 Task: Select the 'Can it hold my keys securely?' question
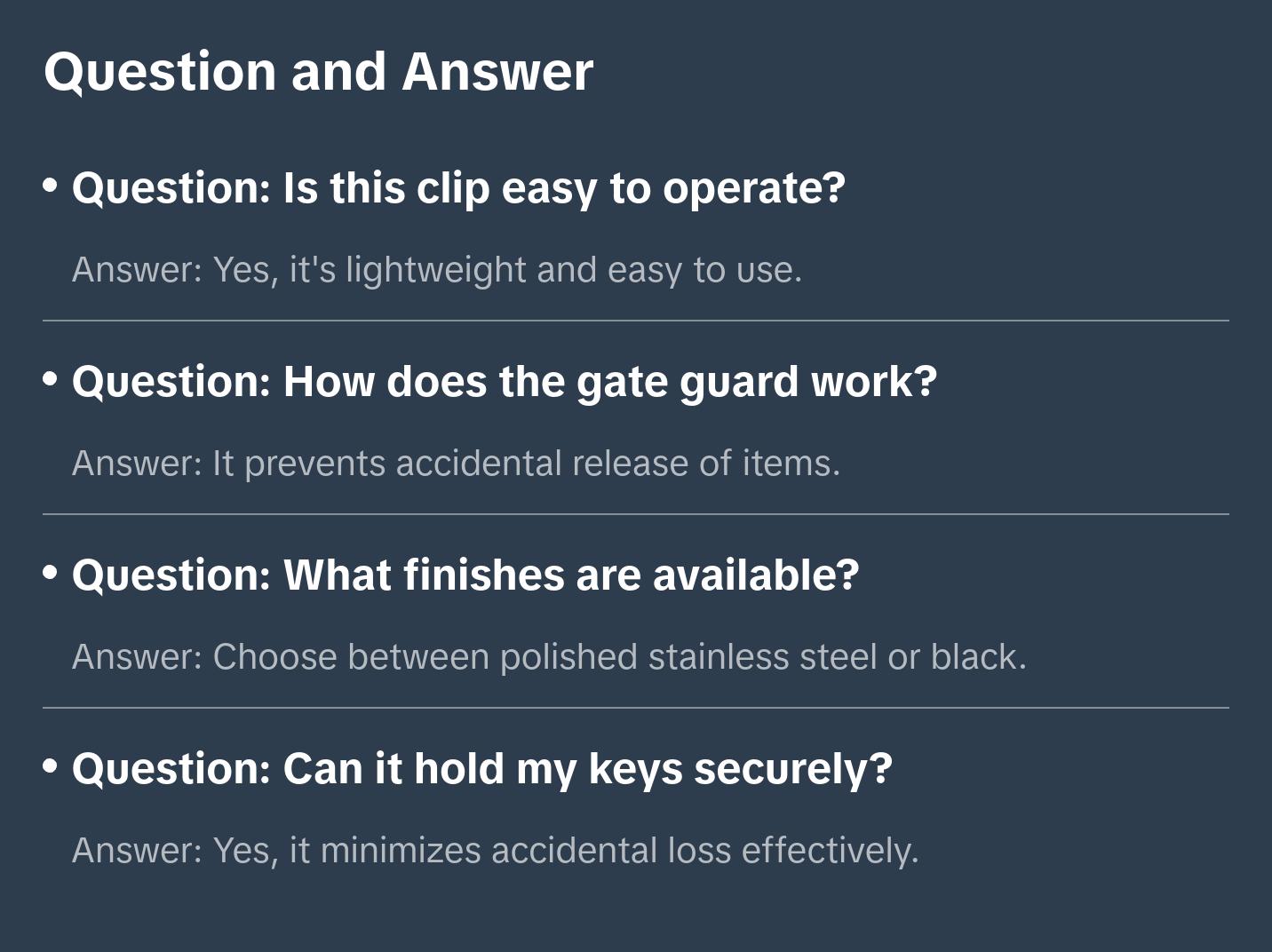(x=481, y=769)
